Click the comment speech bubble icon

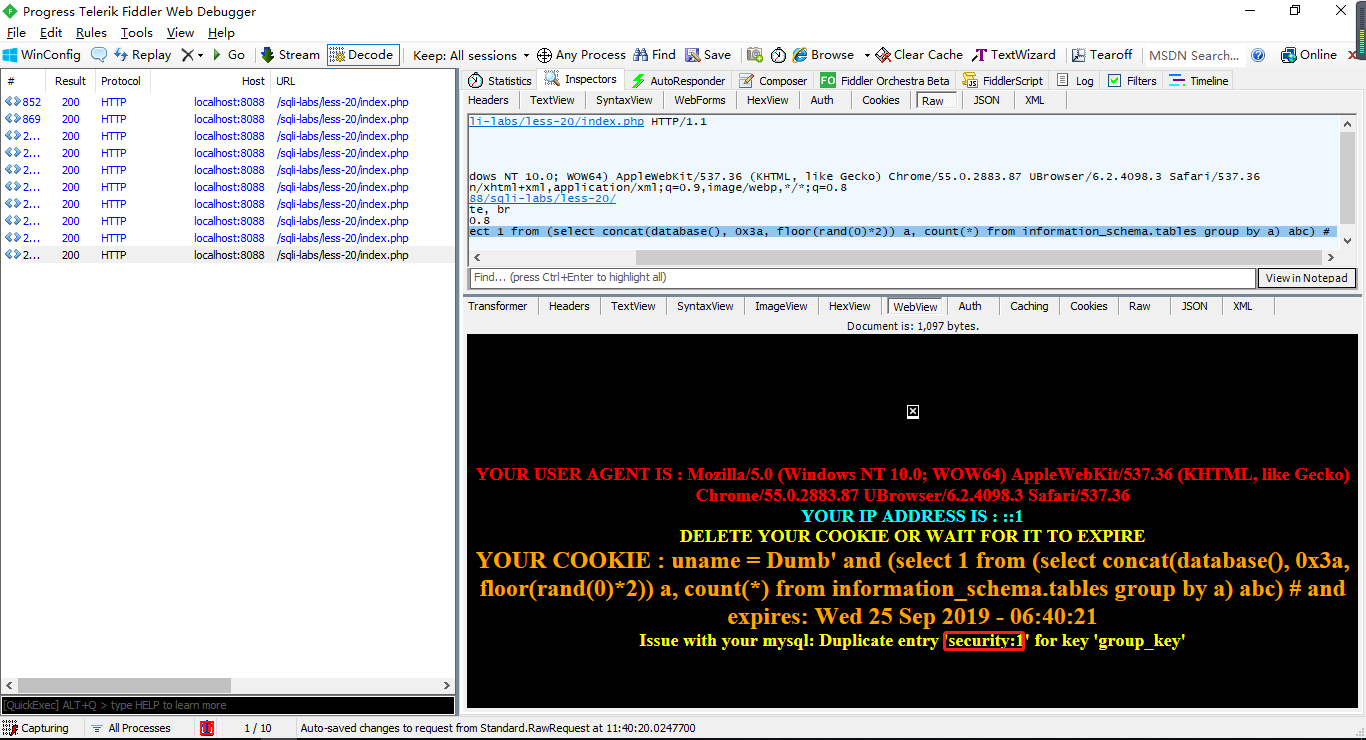click(x=99, y=55)
